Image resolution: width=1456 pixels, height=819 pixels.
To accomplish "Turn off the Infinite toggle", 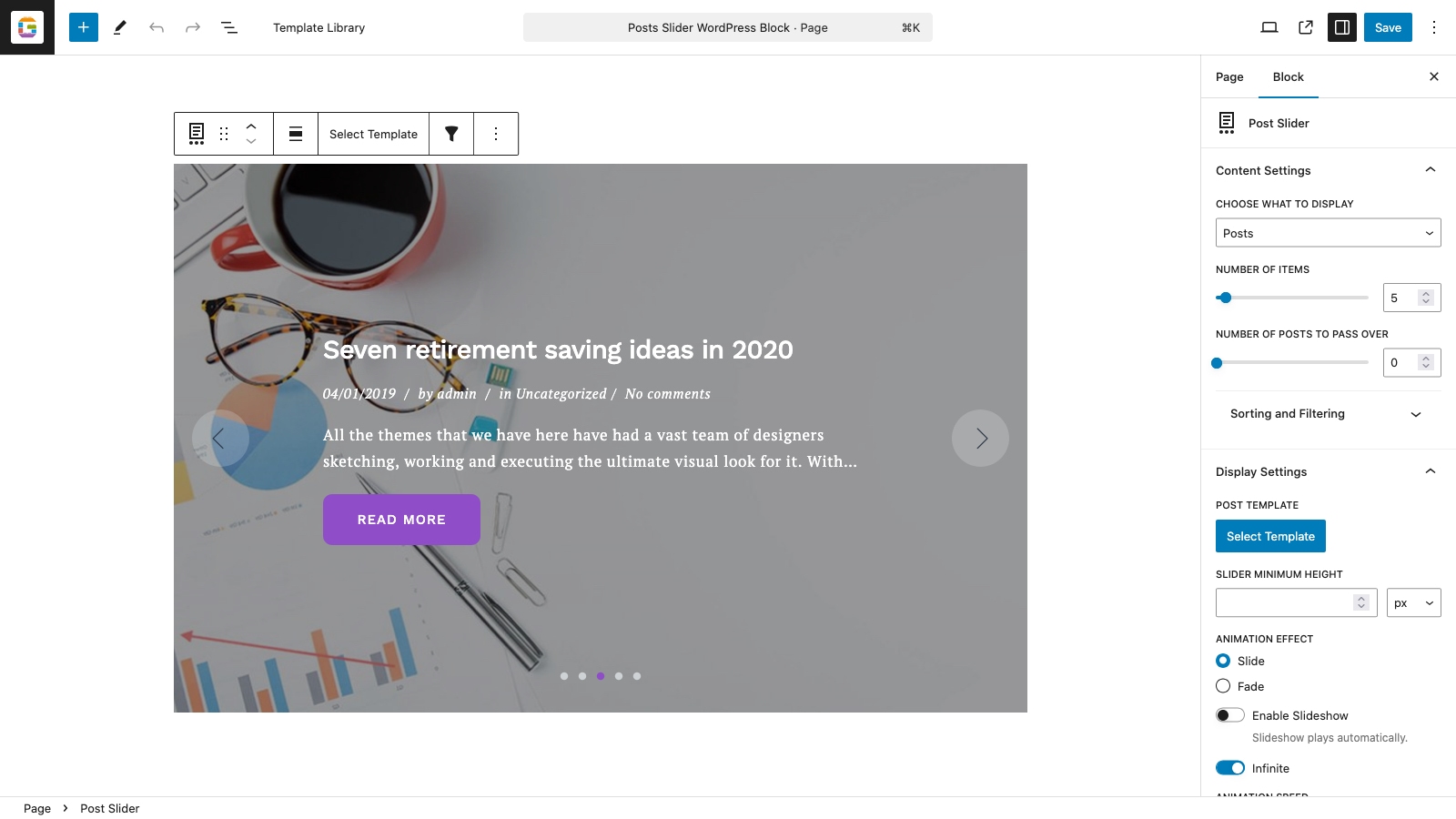I will [1230, 768].
